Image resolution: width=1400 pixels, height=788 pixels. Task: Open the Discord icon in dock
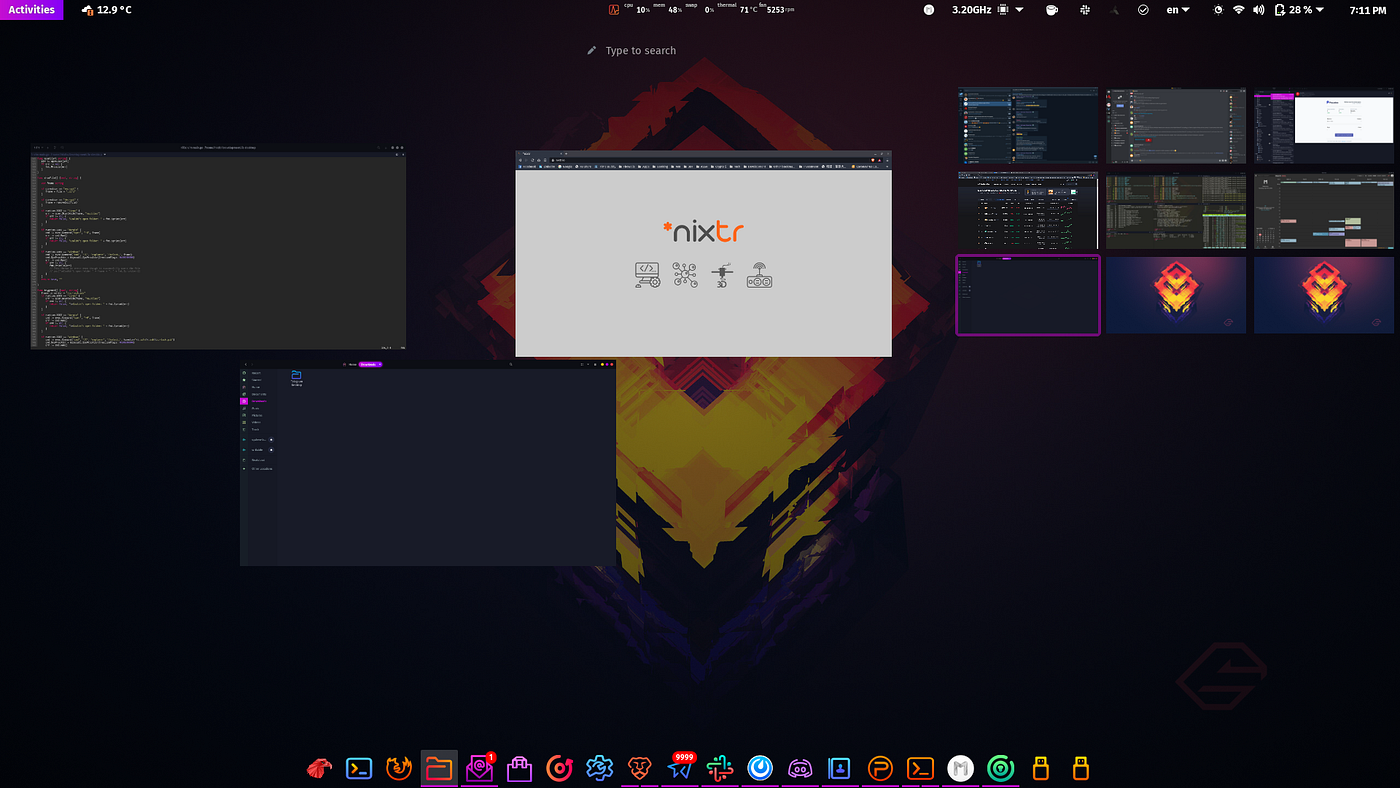pos(800,768)
